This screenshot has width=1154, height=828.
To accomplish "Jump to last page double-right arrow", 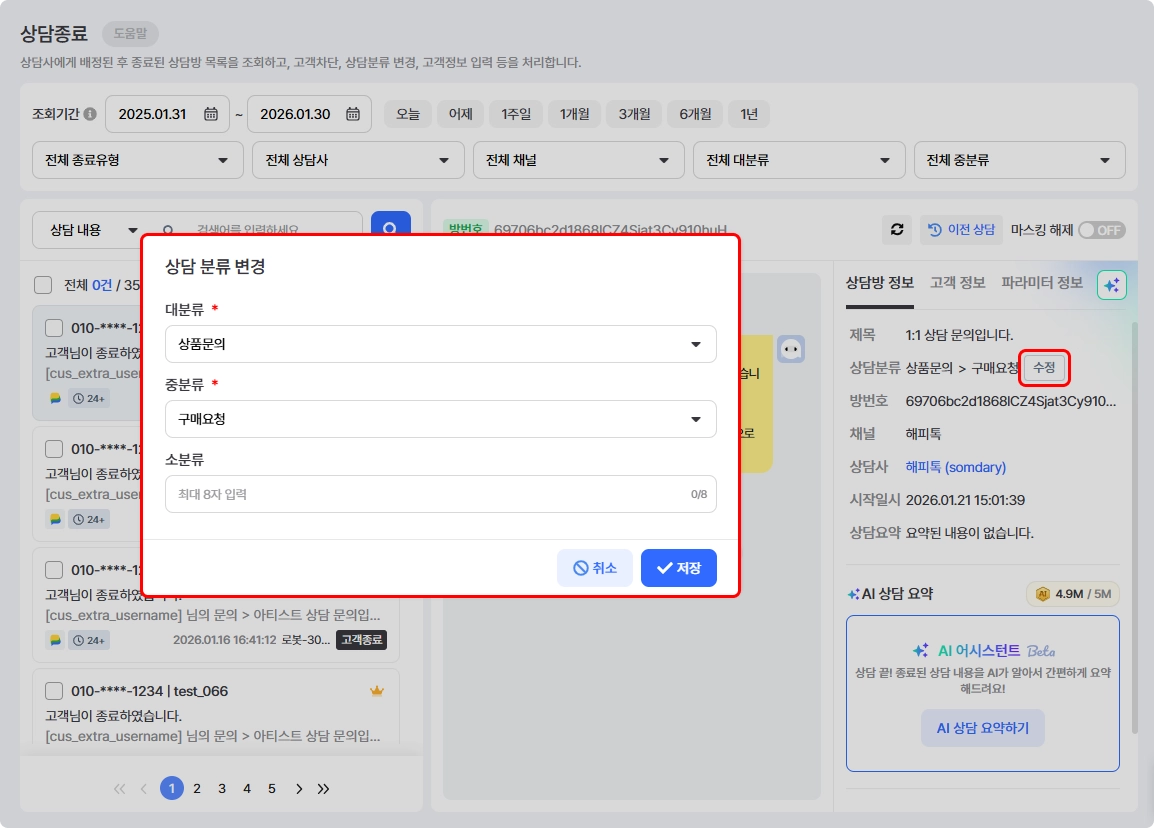I will pyautogui.click(x=323, y=788).
